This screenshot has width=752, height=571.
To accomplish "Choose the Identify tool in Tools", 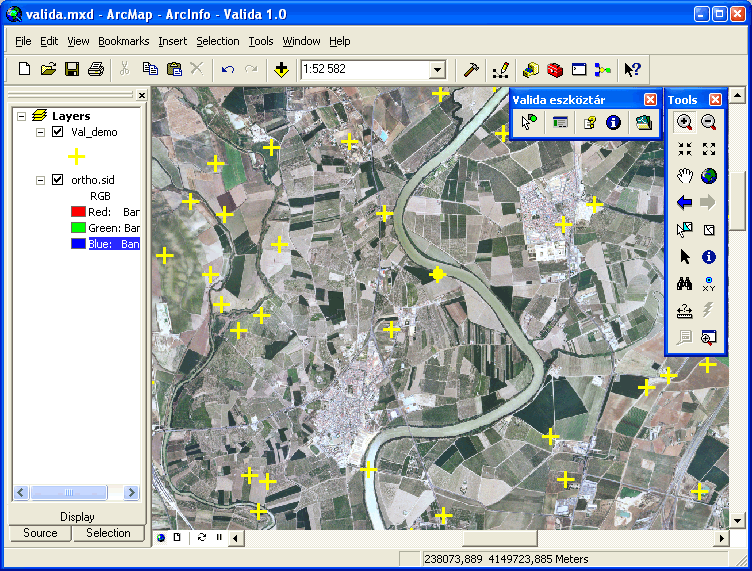I will (x=709, y=257).
